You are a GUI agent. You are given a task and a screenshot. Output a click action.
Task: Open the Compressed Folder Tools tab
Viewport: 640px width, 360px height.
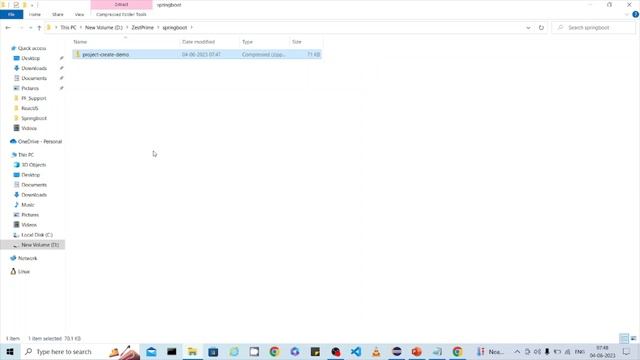pos(121,14)
